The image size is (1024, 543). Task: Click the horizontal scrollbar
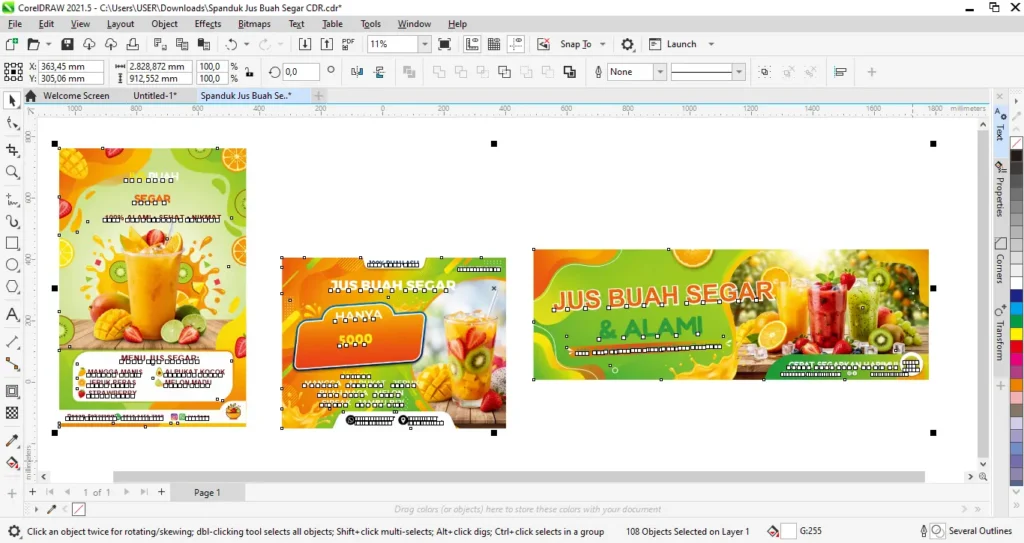[519, 477]
